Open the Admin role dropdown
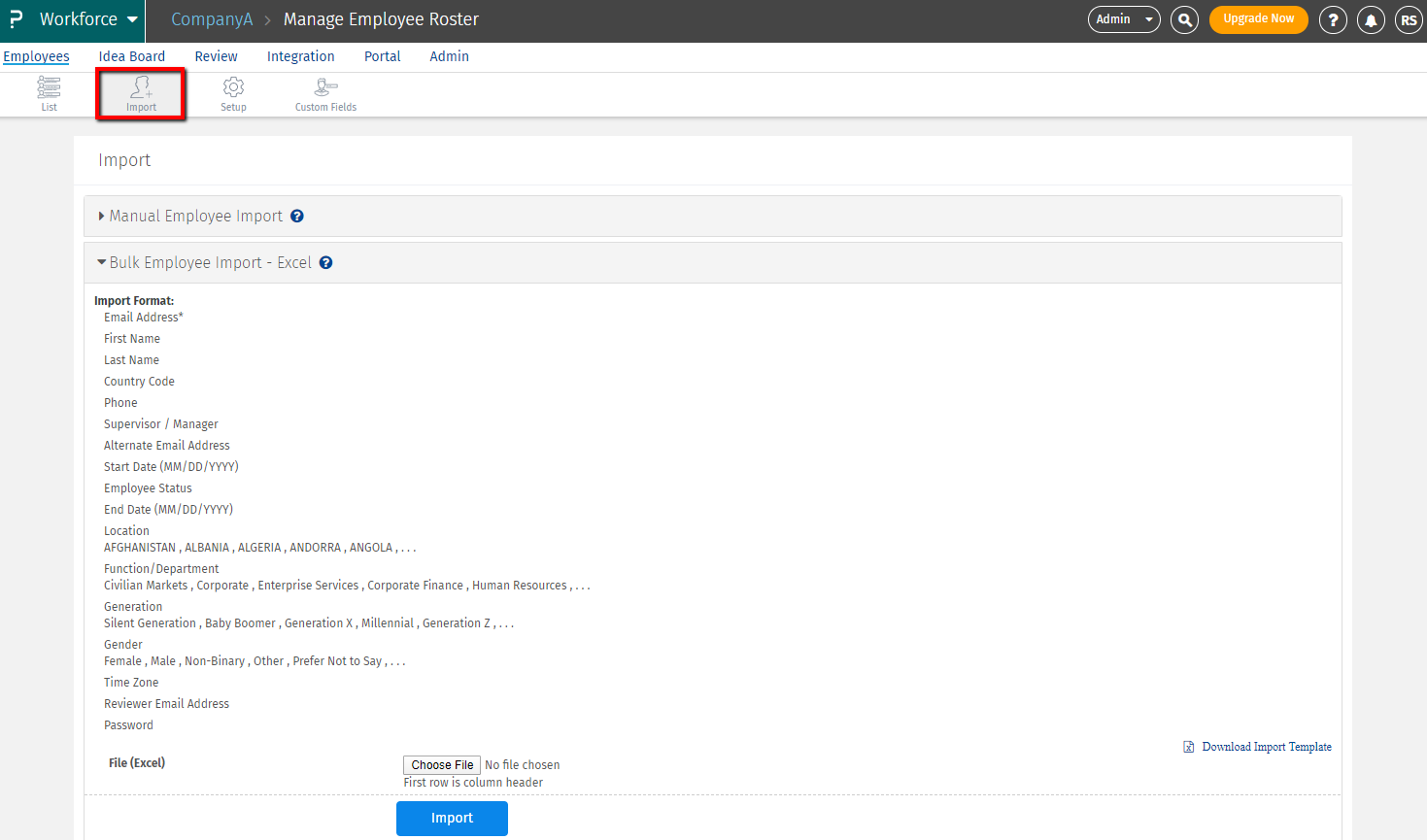Screen dimensions: 1427x840 point(1124,19)
